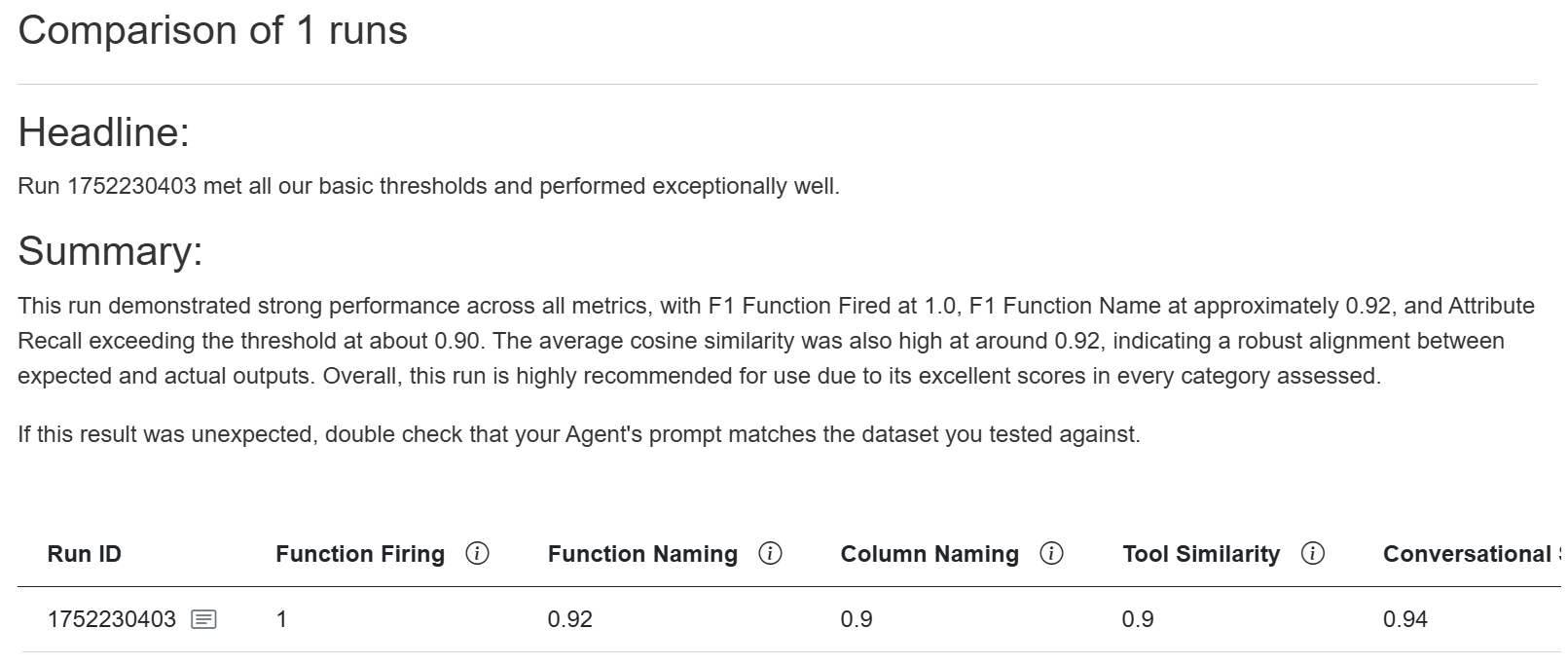Click the Tool Similarity column header
The height and width of the screenshot is (665, 1568).
(1200, 554)
